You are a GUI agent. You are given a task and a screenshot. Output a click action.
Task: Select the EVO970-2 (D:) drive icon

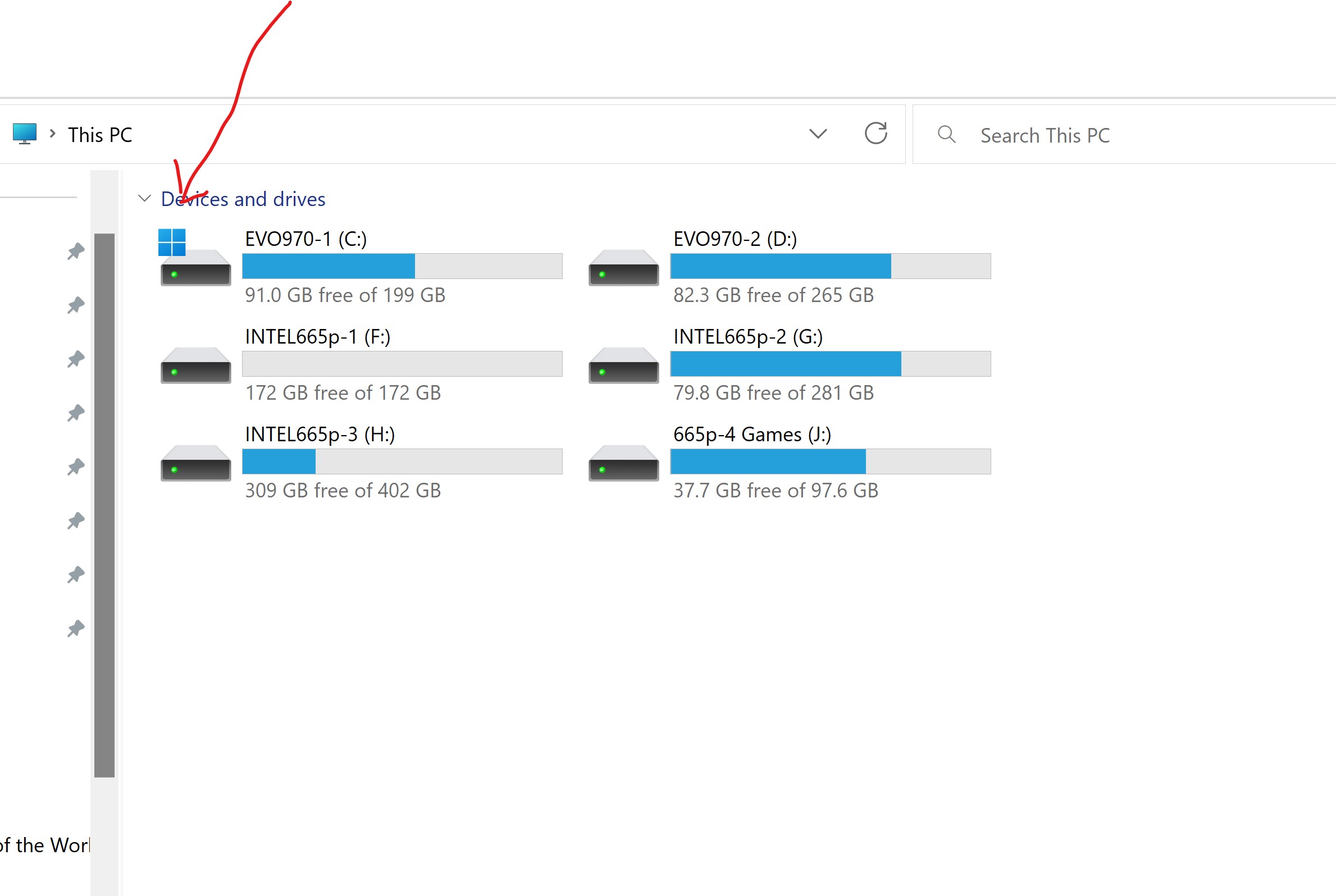623,267
